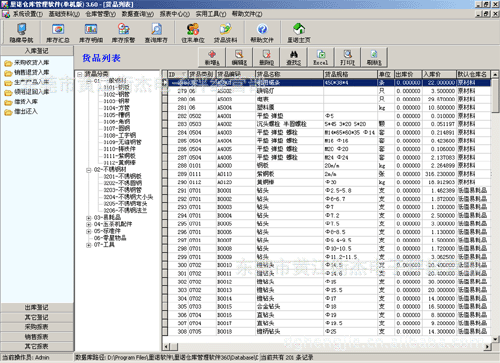The width and height of the screenshot is (500, 363).
Task: Click the 新增 add item button
Action: [x=212, y=57]
